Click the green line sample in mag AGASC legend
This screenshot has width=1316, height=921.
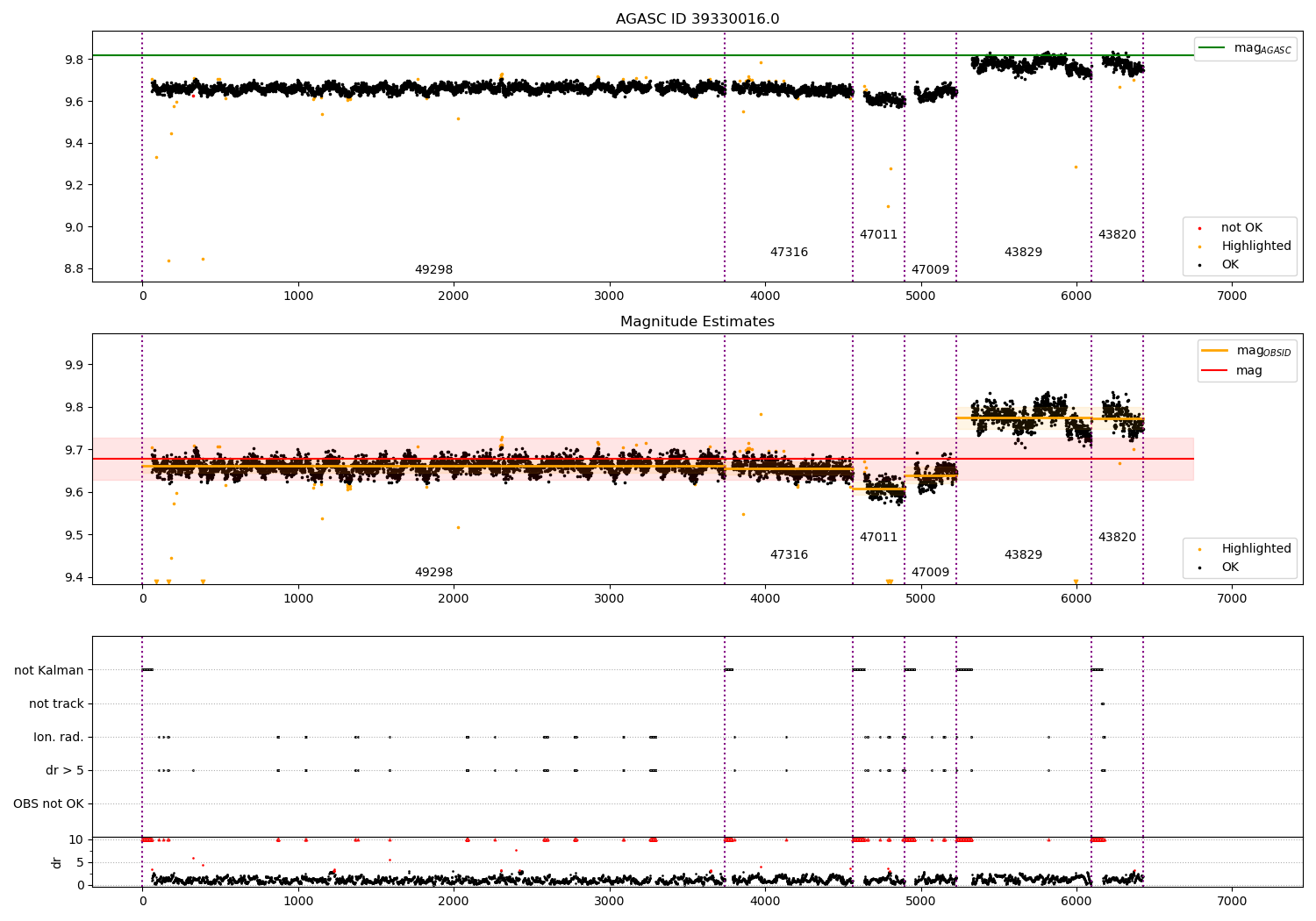click(x=1212, y=48)
